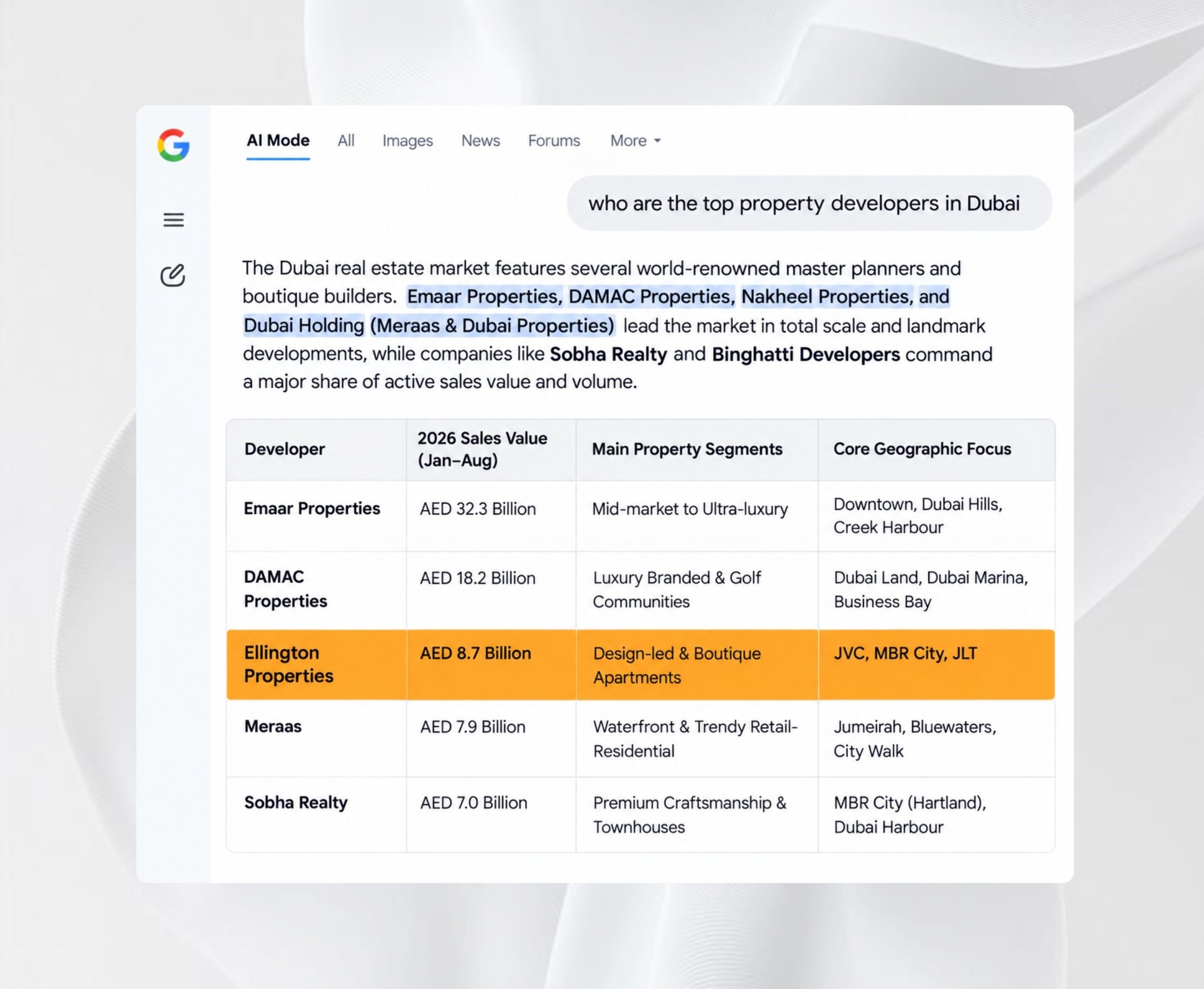Click the search query bubble about Dubai developers
Viewport: 1204px width, 989px height.
point(809,203)
